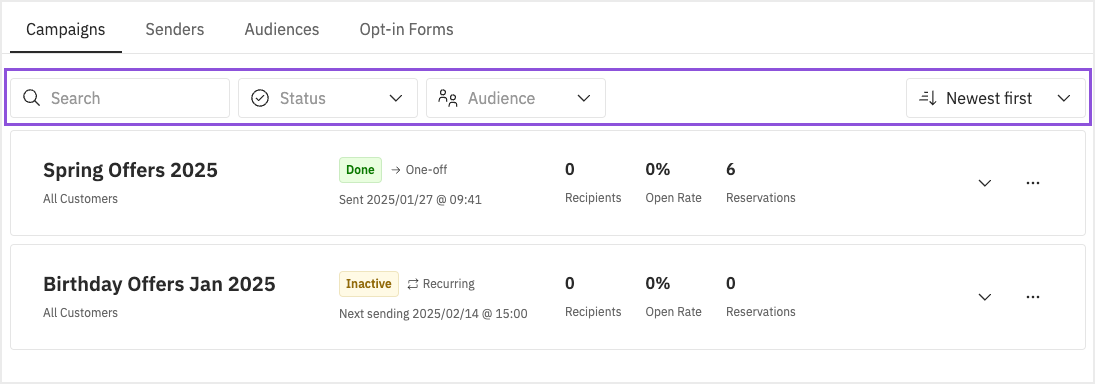Go to the Opt-in Forms tab
Image resolution: width=1095 pixels, height=384 pixels.
[406, 29]
